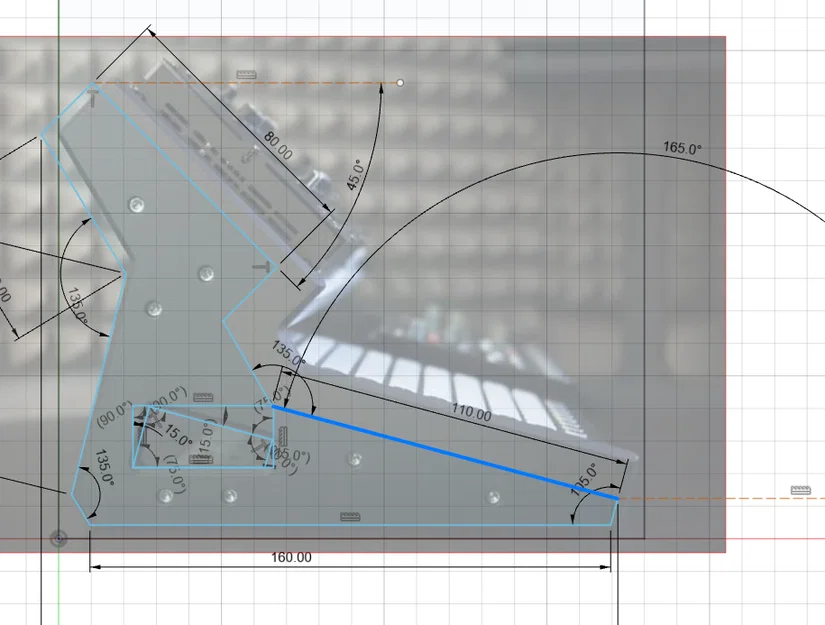Click the horizontal constraint icon on the right dashed line
This screenshot has width=825, height=625.
[800, 490]
